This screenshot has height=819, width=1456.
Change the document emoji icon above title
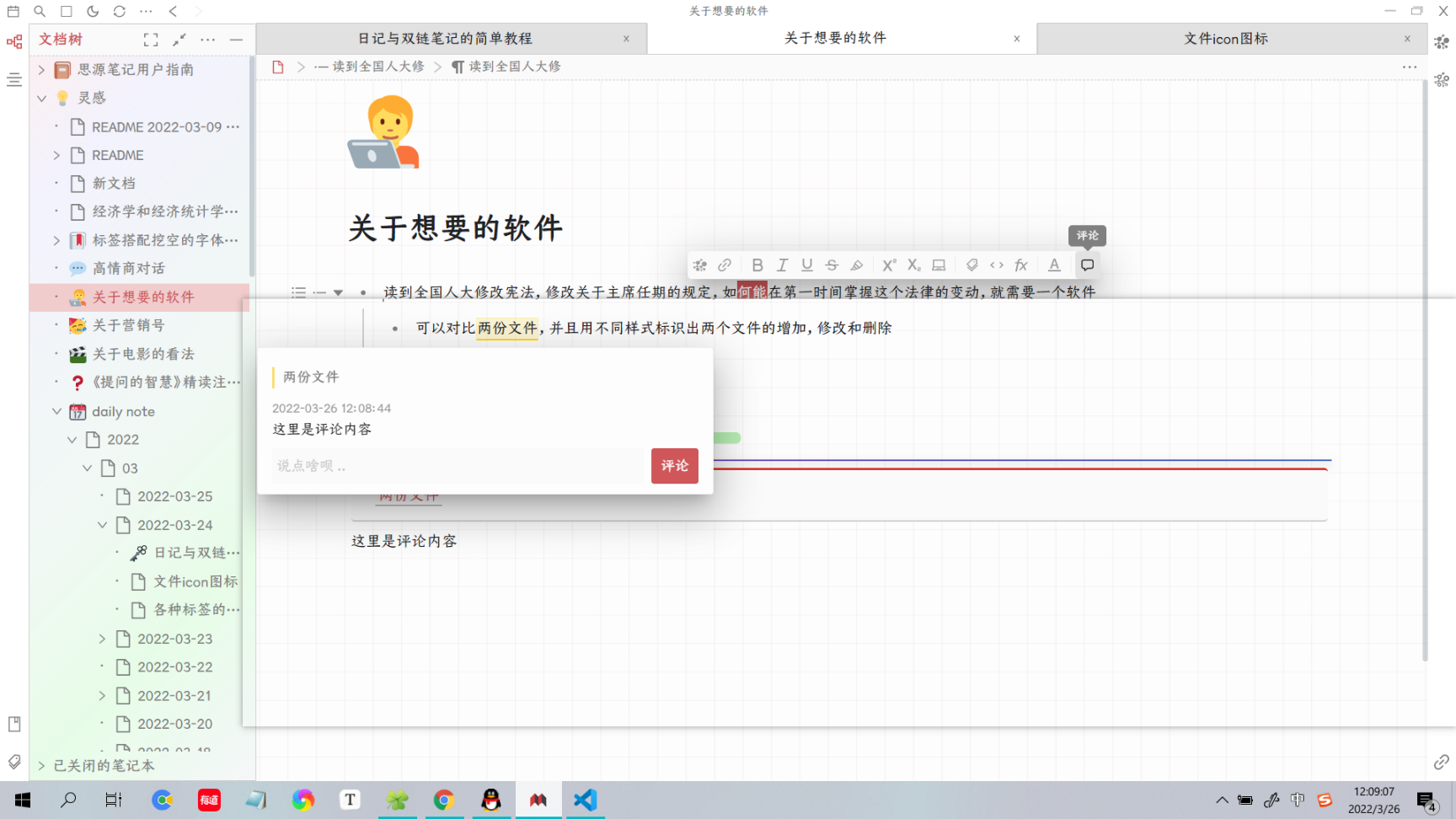point(383,131)
